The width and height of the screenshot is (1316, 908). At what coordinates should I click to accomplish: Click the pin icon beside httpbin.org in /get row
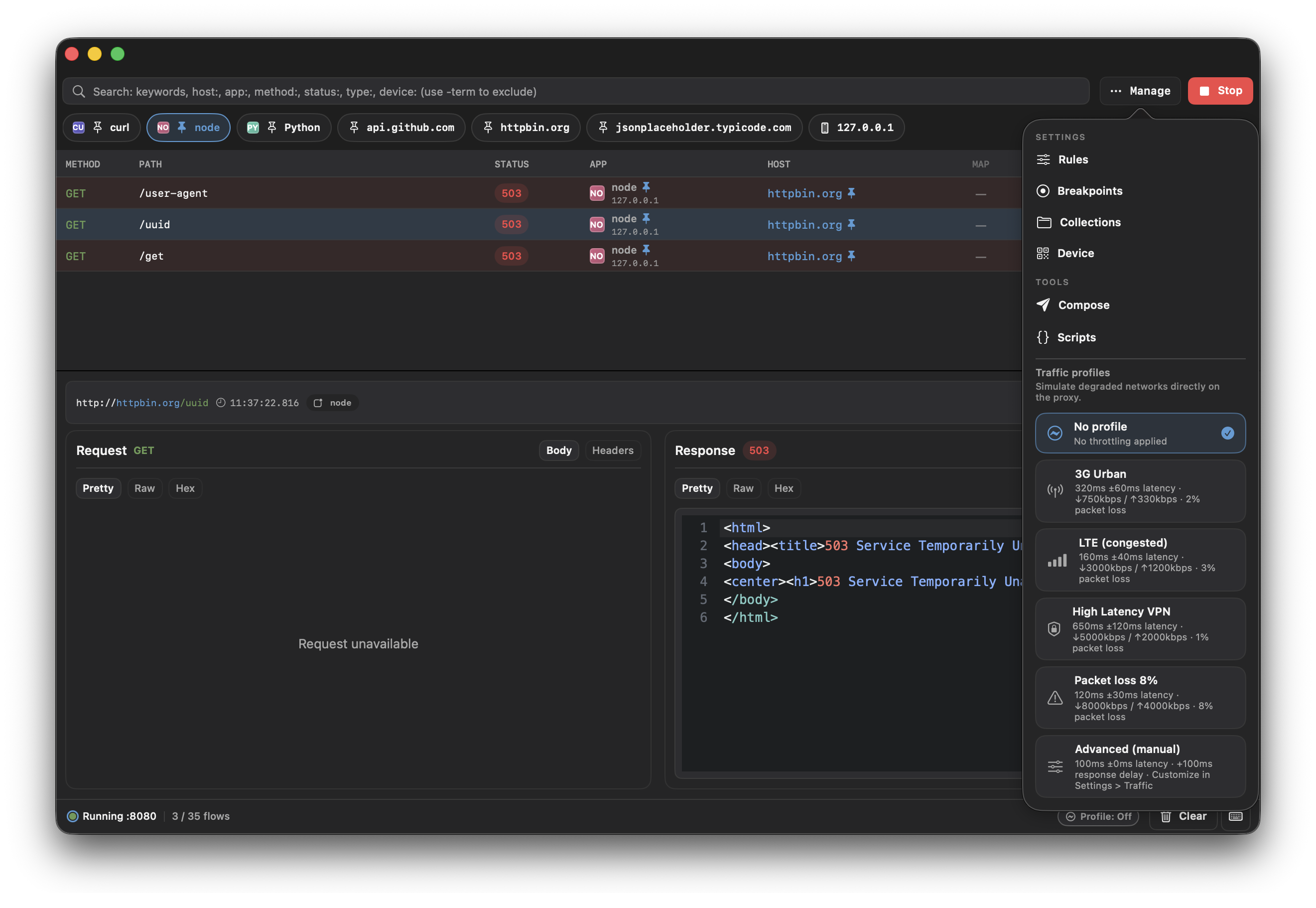coord(851,256)
